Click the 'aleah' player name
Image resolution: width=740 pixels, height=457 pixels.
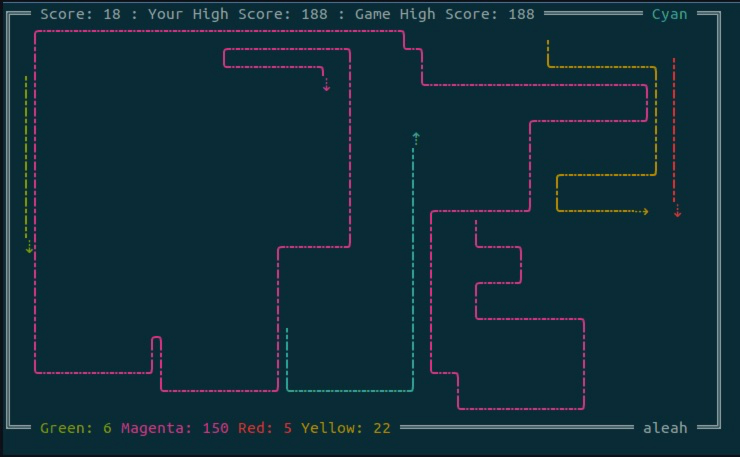point(665,428)
